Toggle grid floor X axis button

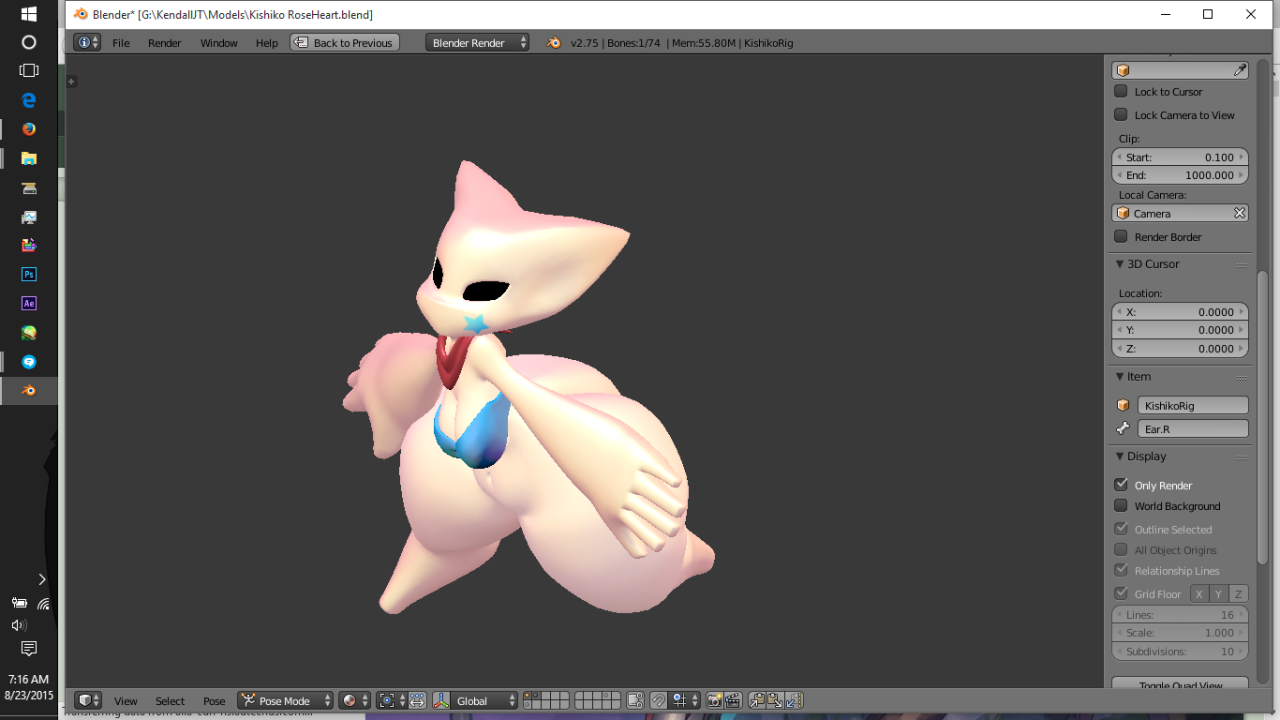pos(1199,594)
